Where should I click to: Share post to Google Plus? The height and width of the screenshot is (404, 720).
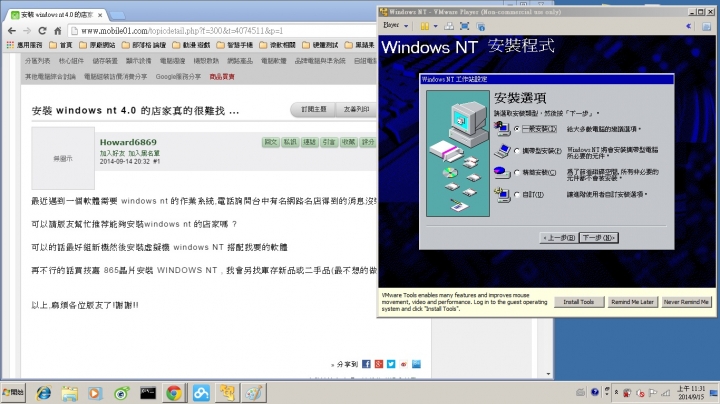378,364
